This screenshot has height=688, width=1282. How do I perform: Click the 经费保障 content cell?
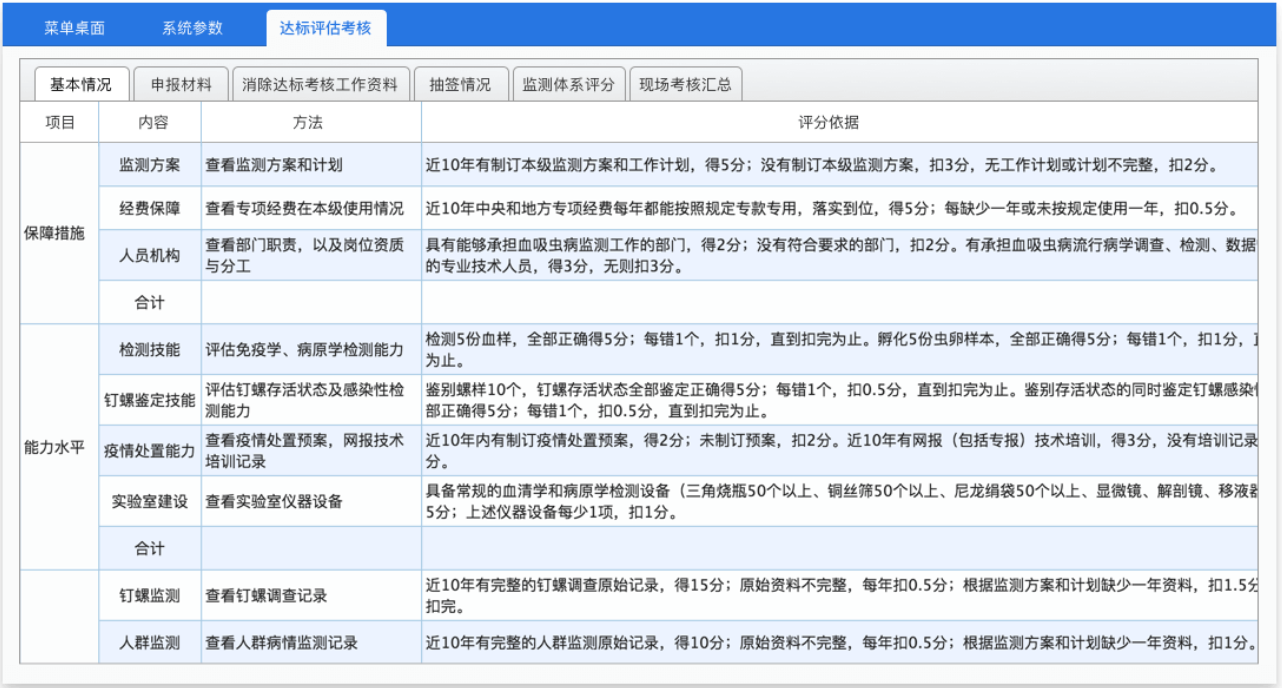click(x=151, y=208)
